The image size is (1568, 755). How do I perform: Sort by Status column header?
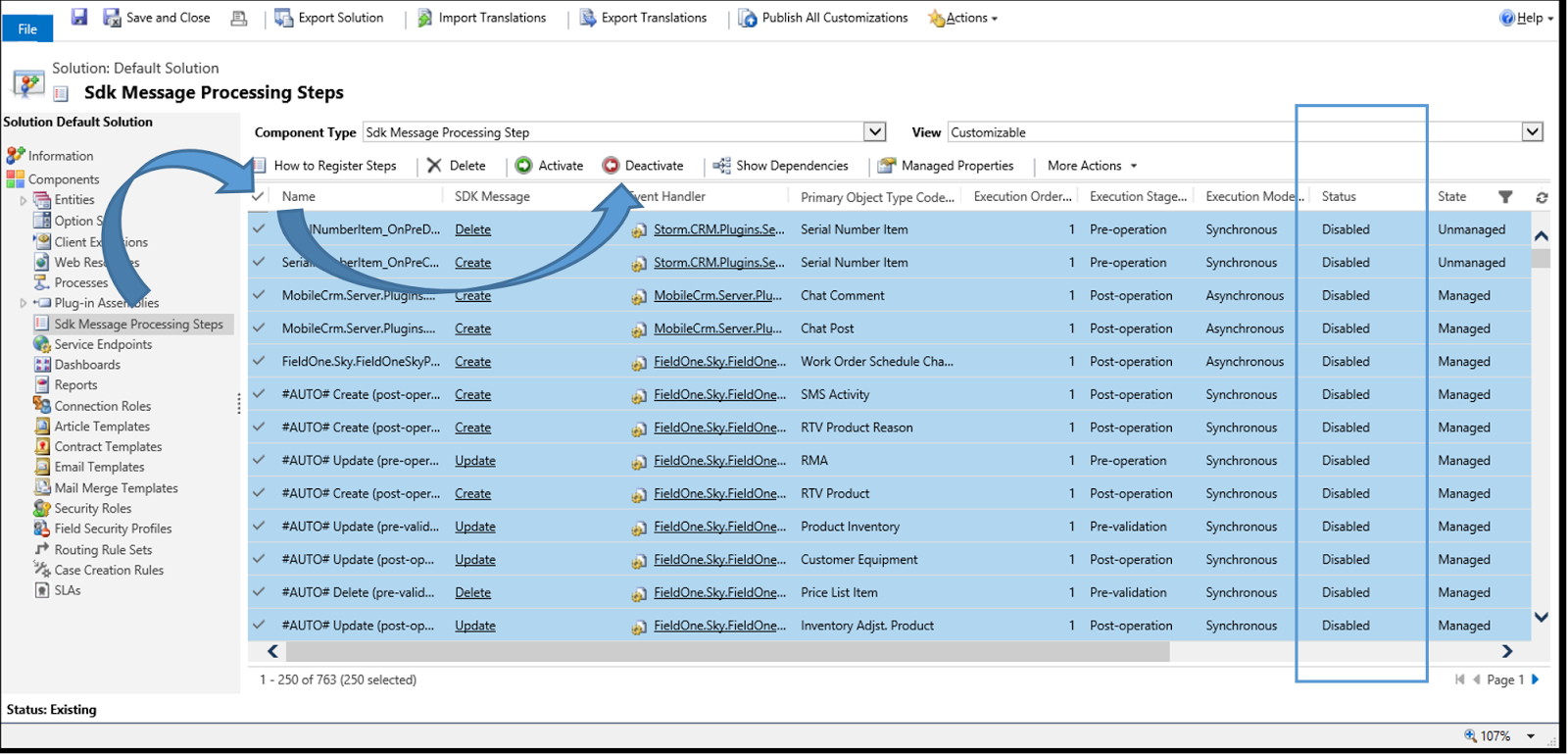(x=1339, y=196)
